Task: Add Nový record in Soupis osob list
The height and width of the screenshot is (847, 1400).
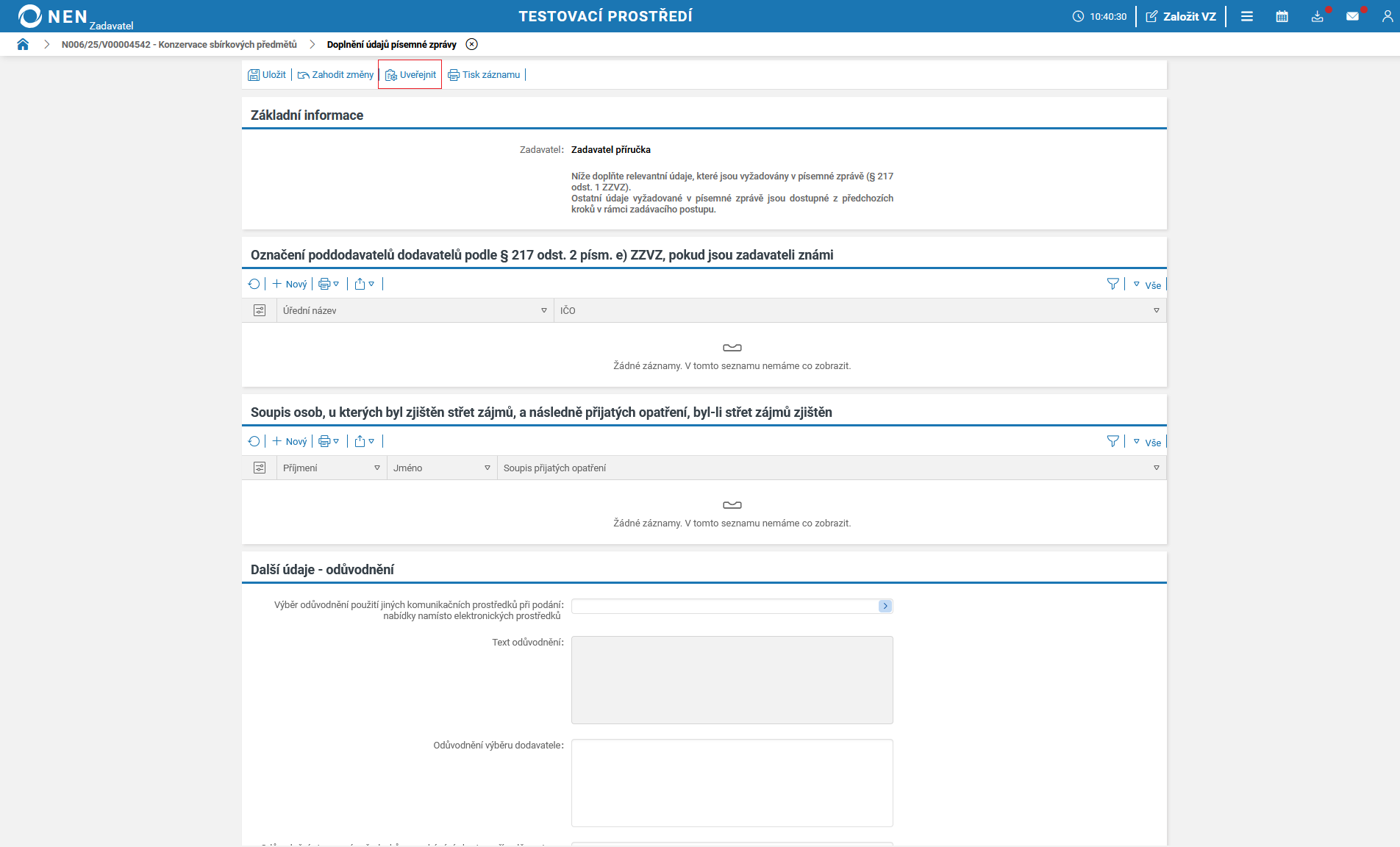Action: pos(290,441)
